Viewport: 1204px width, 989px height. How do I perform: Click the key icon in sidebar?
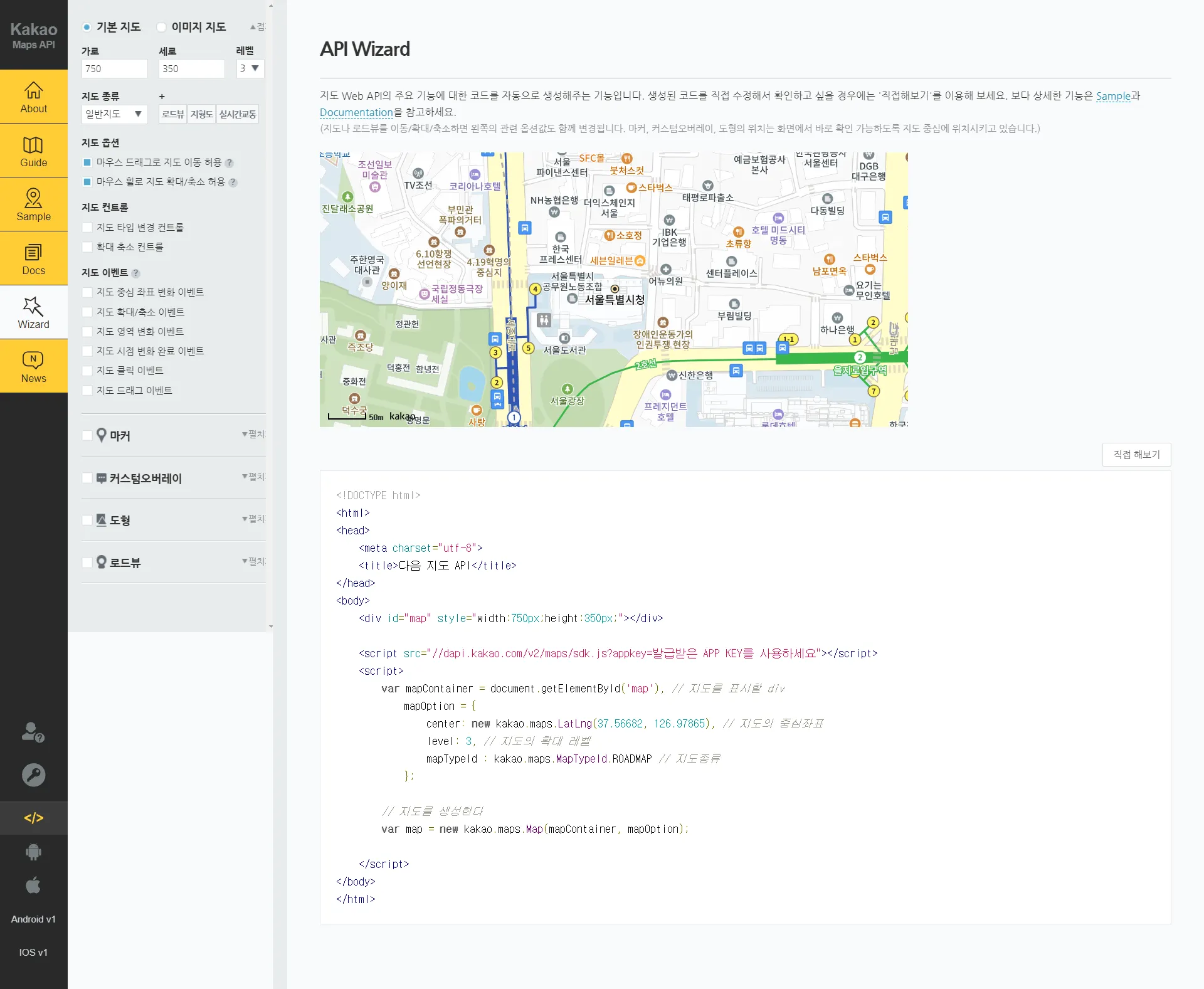(33, 775)
